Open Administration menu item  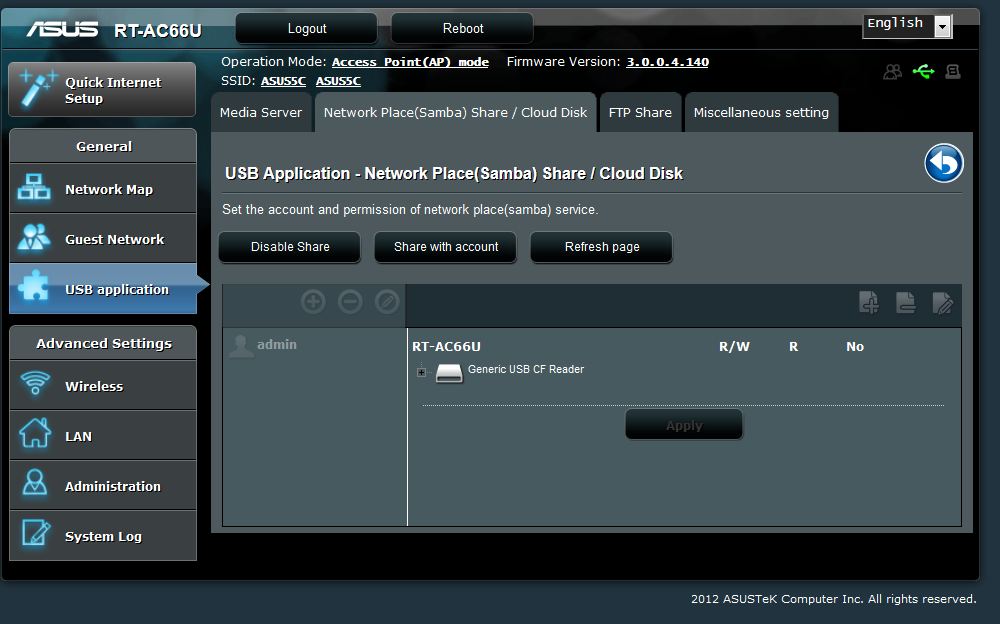[103, 485]
